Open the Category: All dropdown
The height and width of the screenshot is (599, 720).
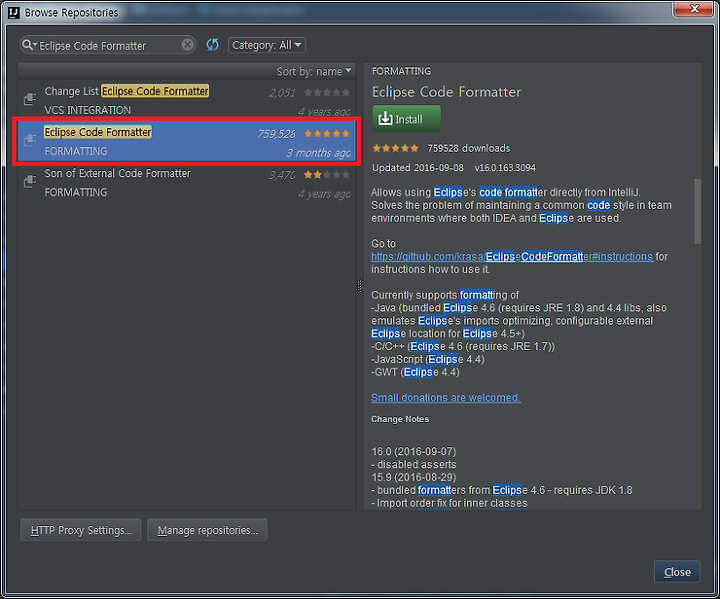[267, 45]
